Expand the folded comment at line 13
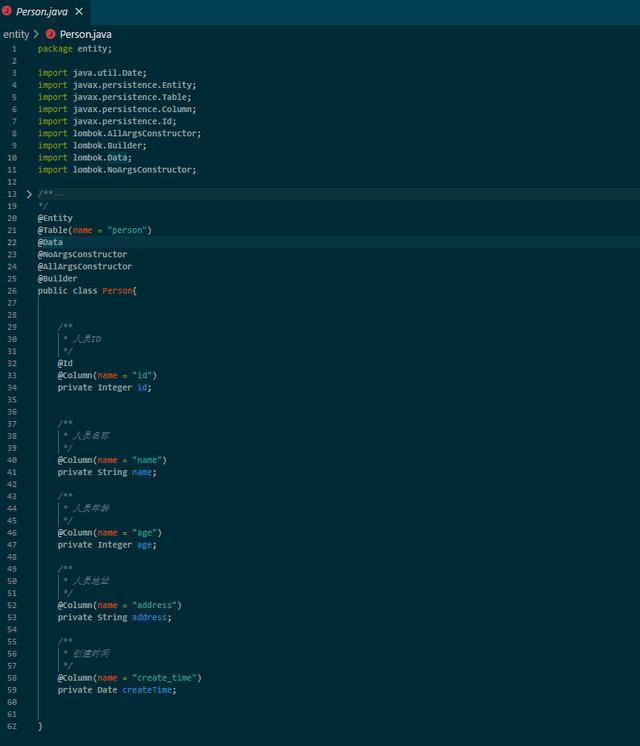Screen dimensions: 640x746 (x=29, y=194)
